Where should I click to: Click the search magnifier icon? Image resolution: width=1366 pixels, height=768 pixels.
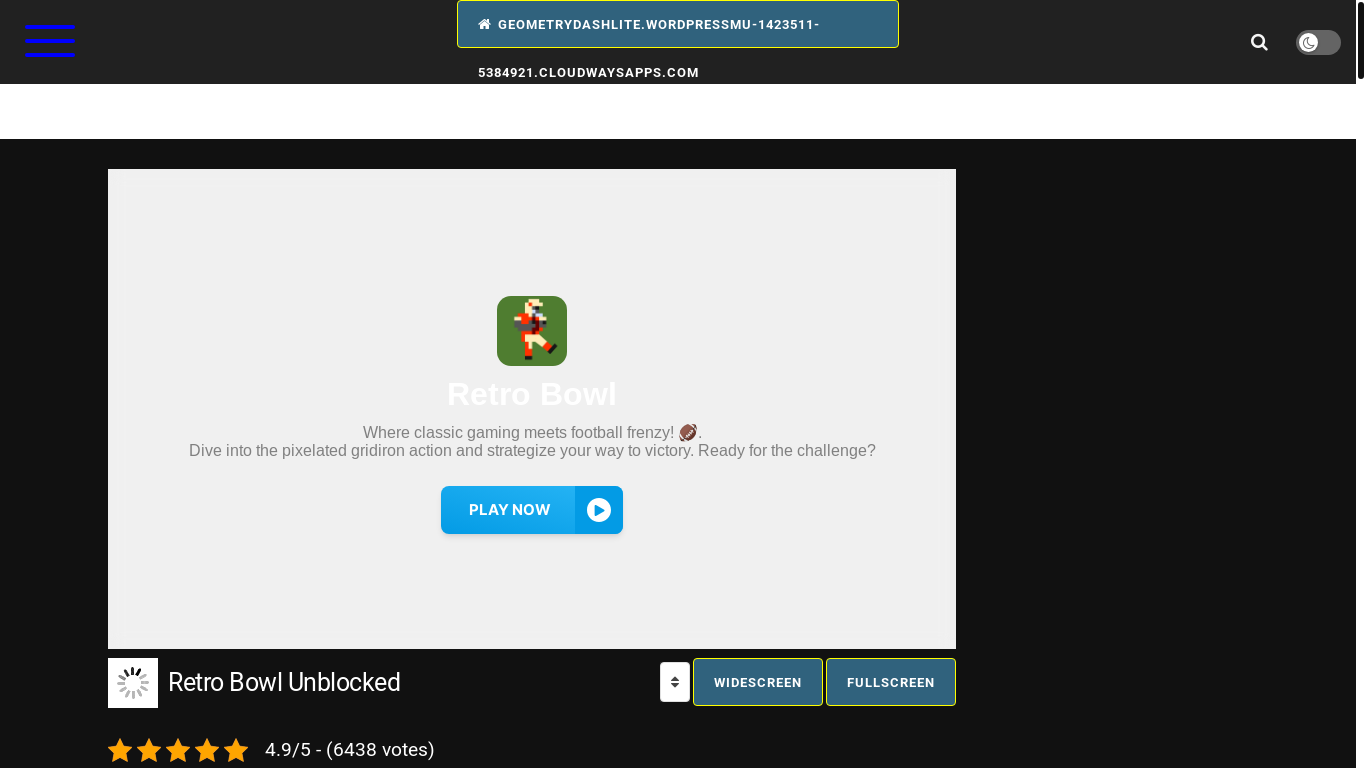[x=1259, y=42]
